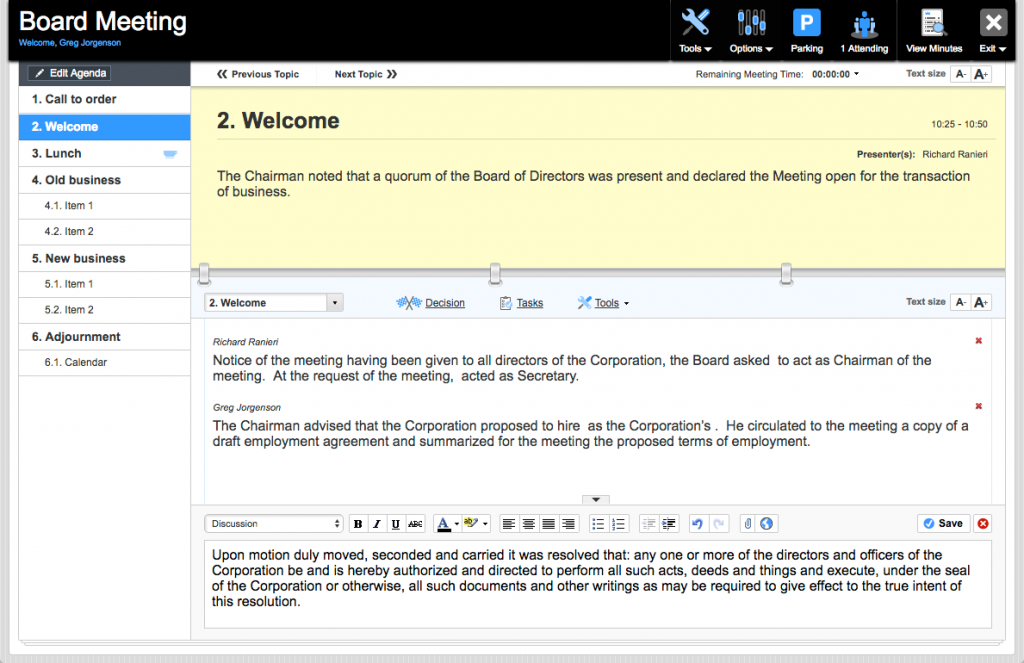The width and height of the screenshot is (1024, 663).
Task: Attach a file with paperclip icon
Action: click(748, 524)
